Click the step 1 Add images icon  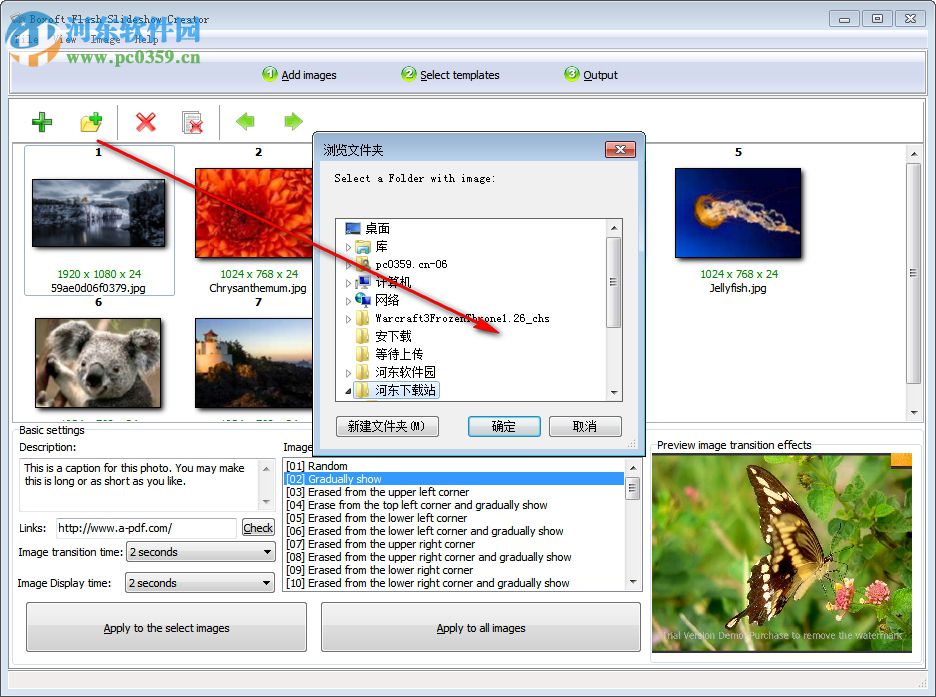click(268, 74)
